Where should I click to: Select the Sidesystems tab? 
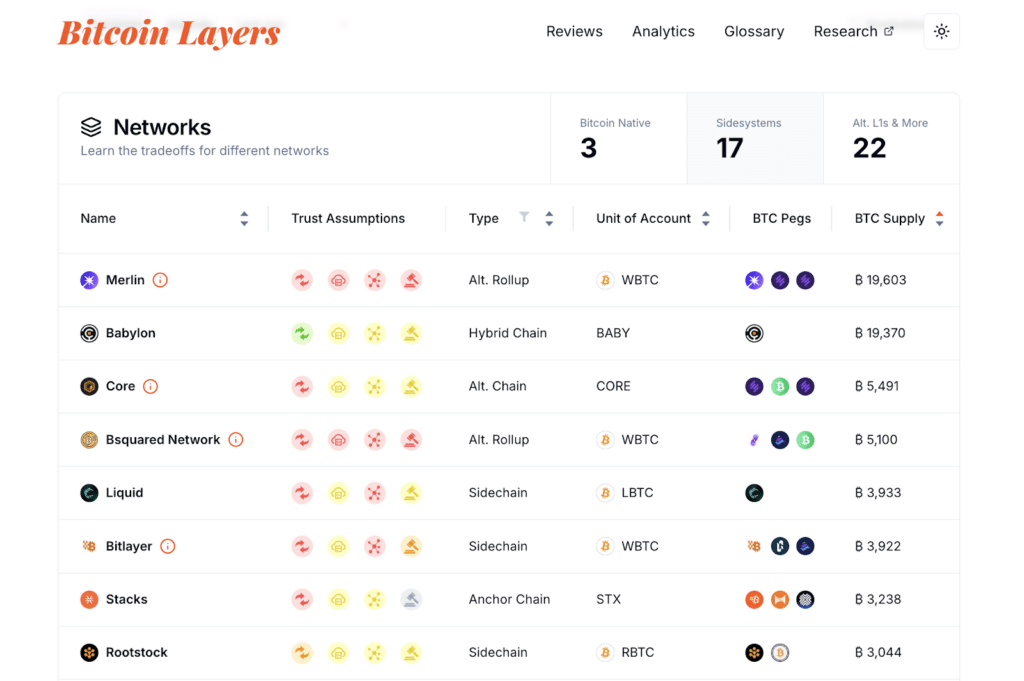click(x=755, y=138)
